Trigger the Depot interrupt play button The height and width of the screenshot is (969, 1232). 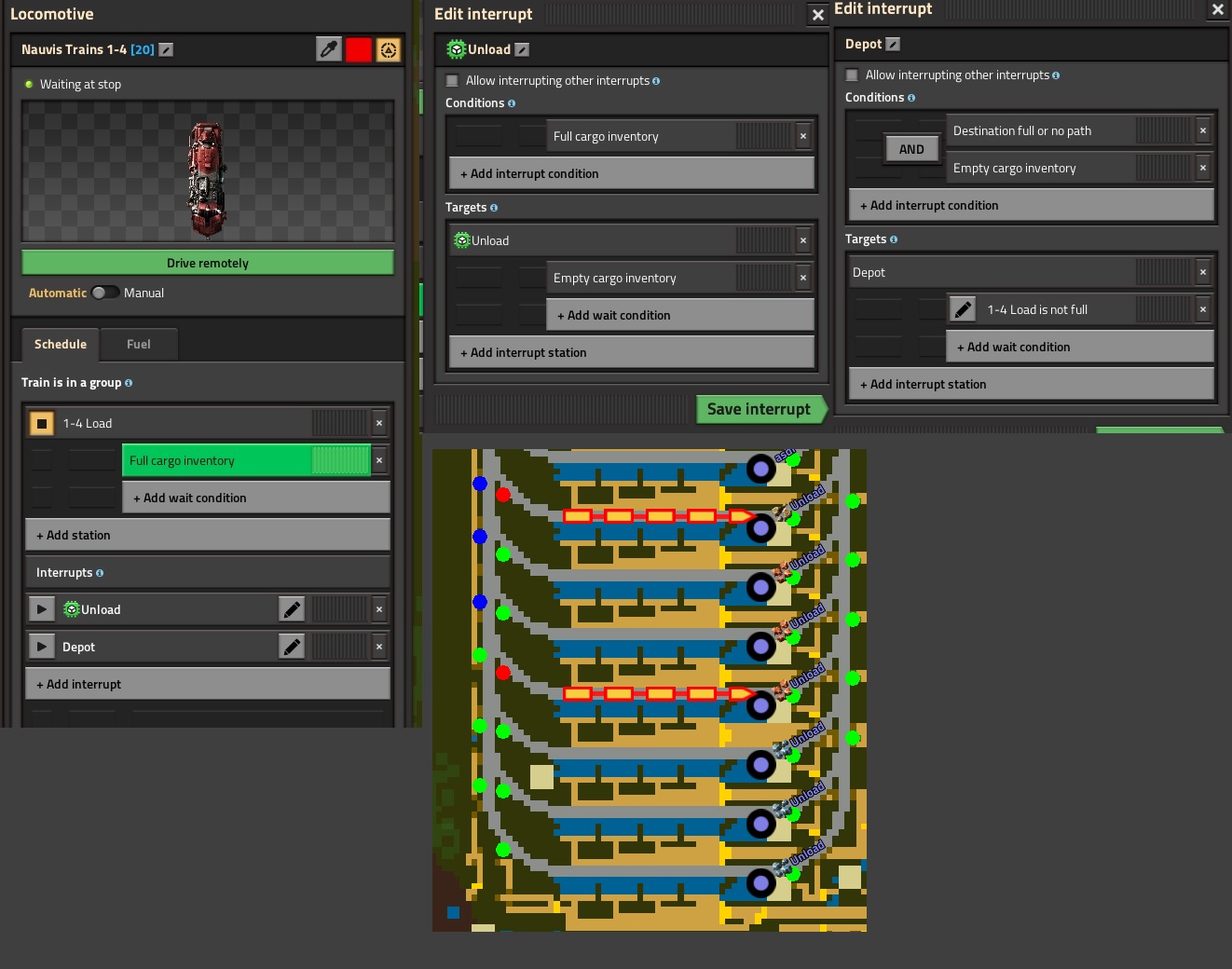coord(42,647)
